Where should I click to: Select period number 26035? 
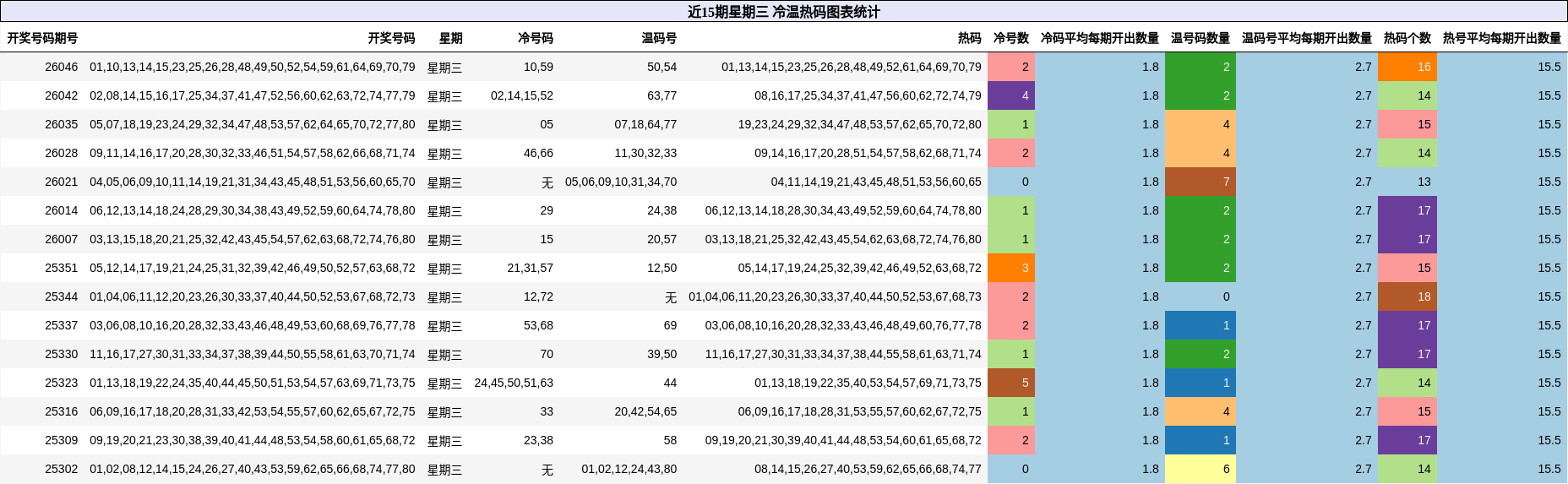(61, 124)
